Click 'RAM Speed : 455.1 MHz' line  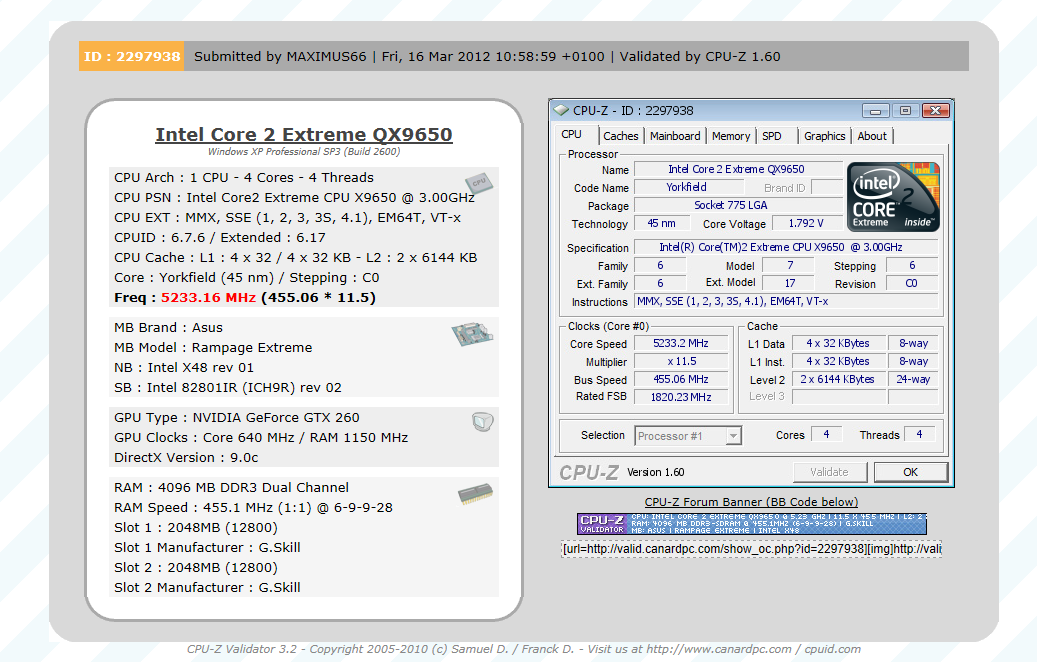pyautogui.click(x=253, y=508)
